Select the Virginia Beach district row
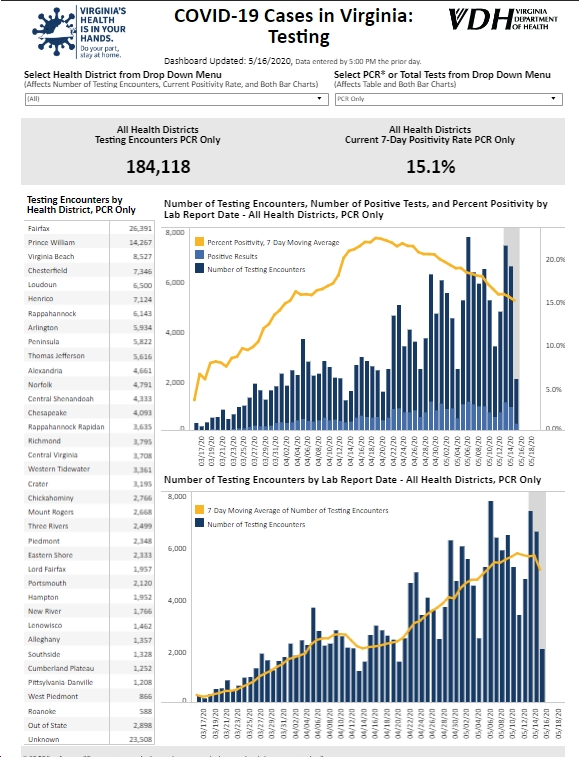Image resolution: width=579 pixels, height=757 pixels. click(x=90, y=256)
